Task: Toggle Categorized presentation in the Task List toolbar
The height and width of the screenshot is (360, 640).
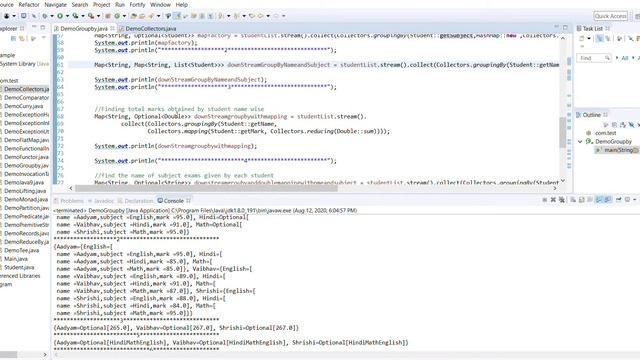Action: 599,38
